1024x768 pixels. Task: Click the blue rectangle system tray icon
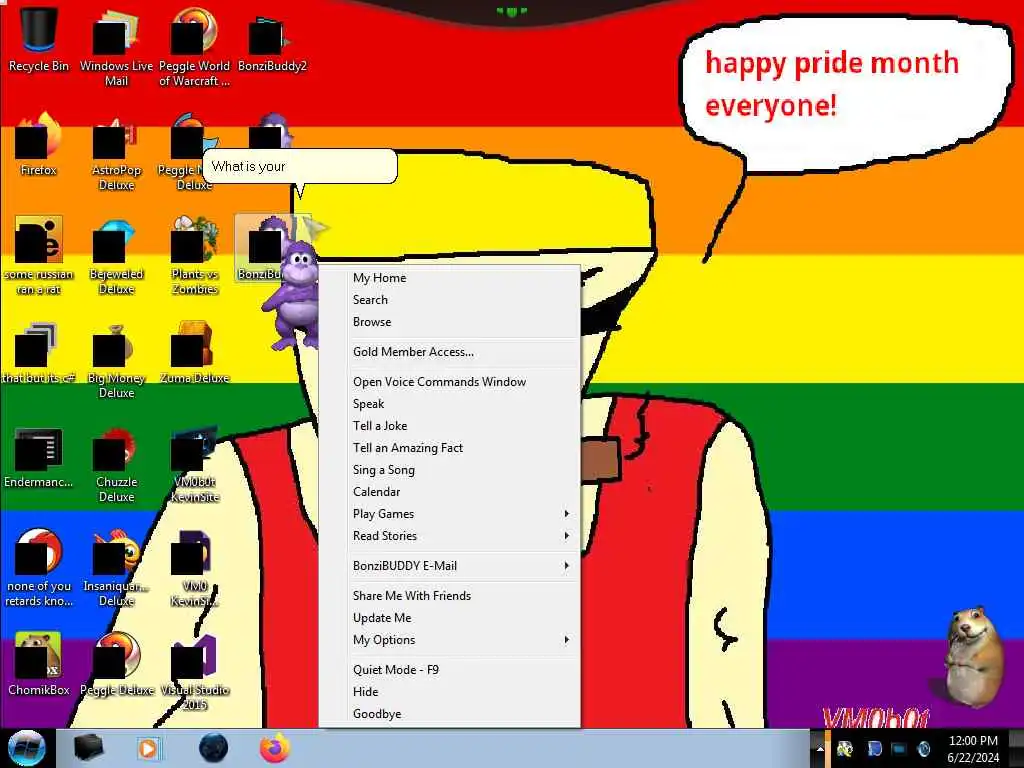click(899, 749)
